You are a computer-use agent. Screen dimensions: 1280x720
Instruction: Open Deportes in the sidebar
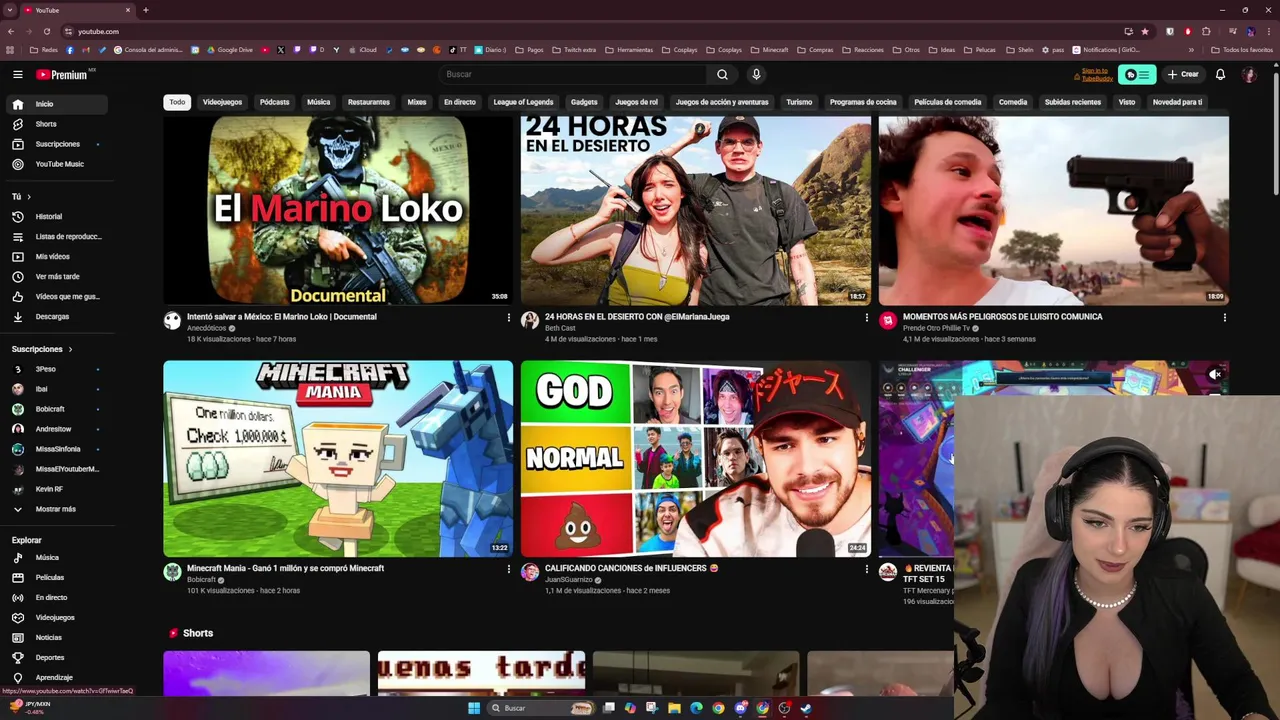pyautogui.click(x=55, y=657)
